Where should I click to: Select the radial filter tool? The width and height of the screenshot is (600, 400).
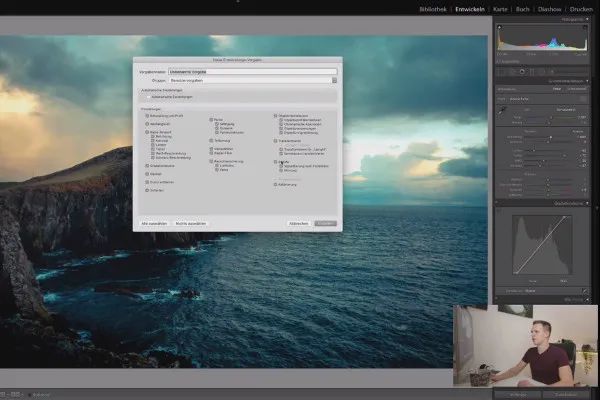click(x=541, y=72)
